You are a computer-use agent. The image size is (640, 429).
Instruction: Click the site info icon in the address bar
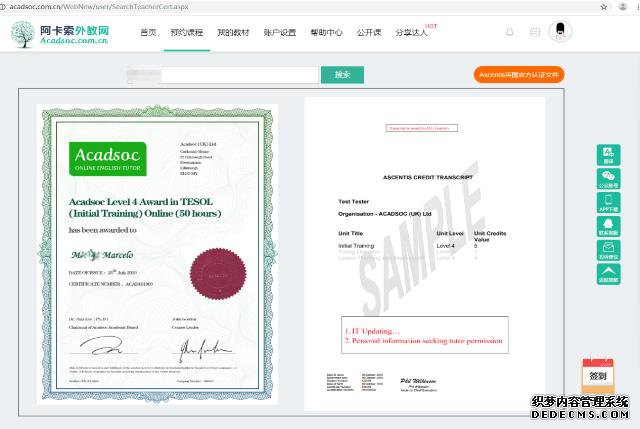click(2, 7)
